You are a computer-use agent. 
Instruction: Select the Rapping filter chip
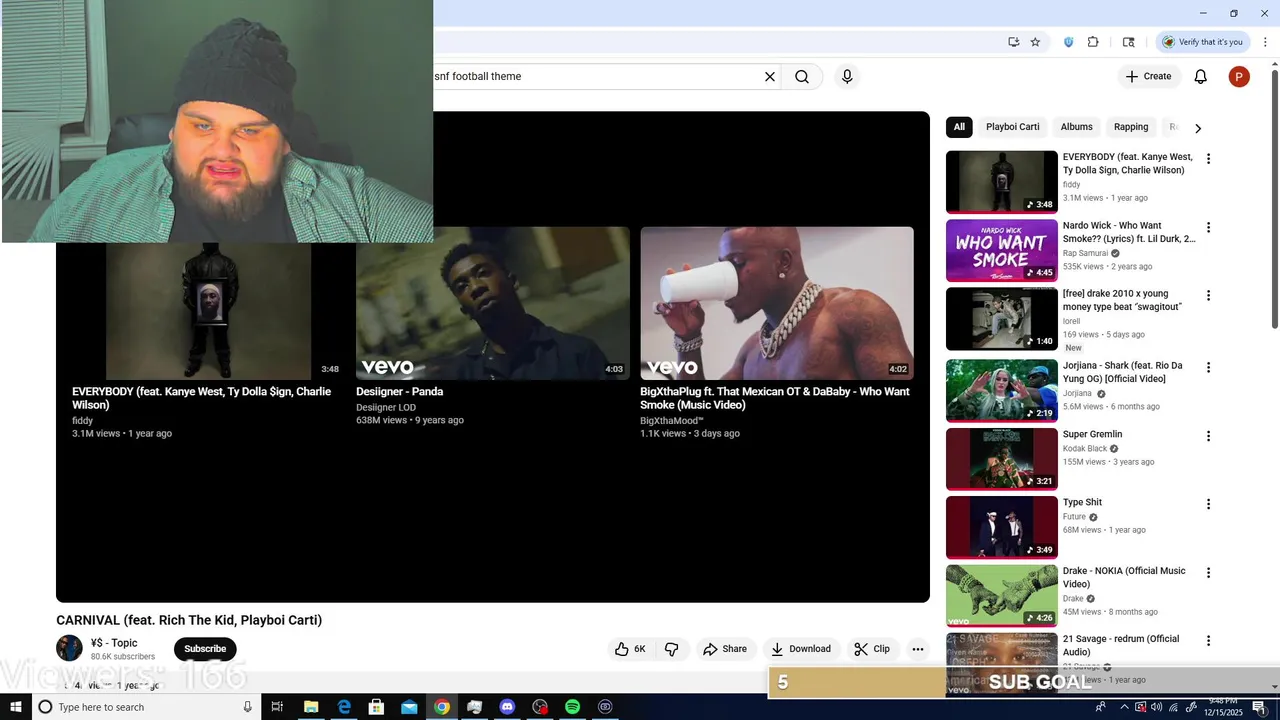(1131, 127)
